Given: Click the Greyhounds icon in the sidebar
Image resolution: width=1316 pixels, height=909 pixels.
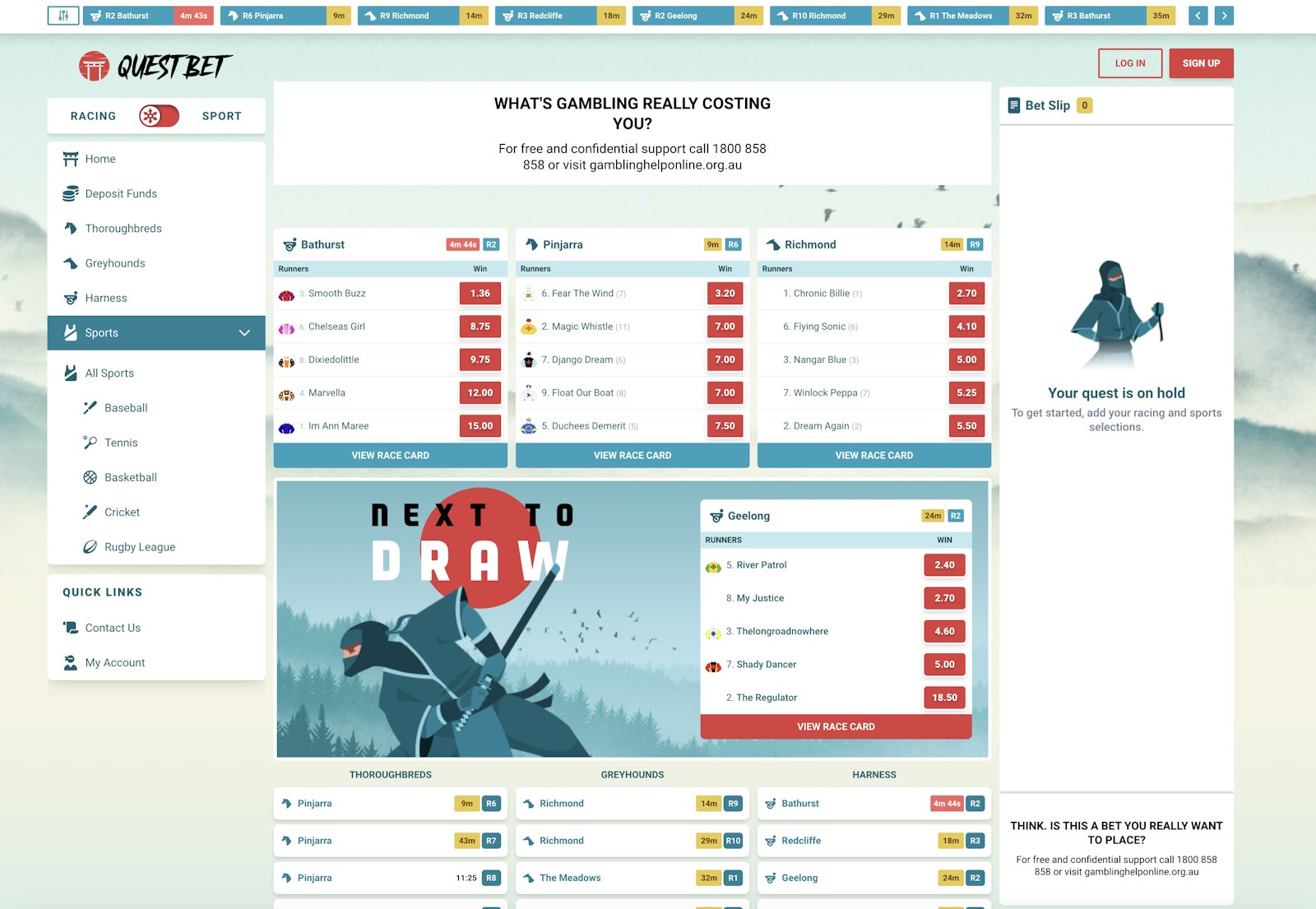Looking at the screenshot, I should click(x=70, y=263).
